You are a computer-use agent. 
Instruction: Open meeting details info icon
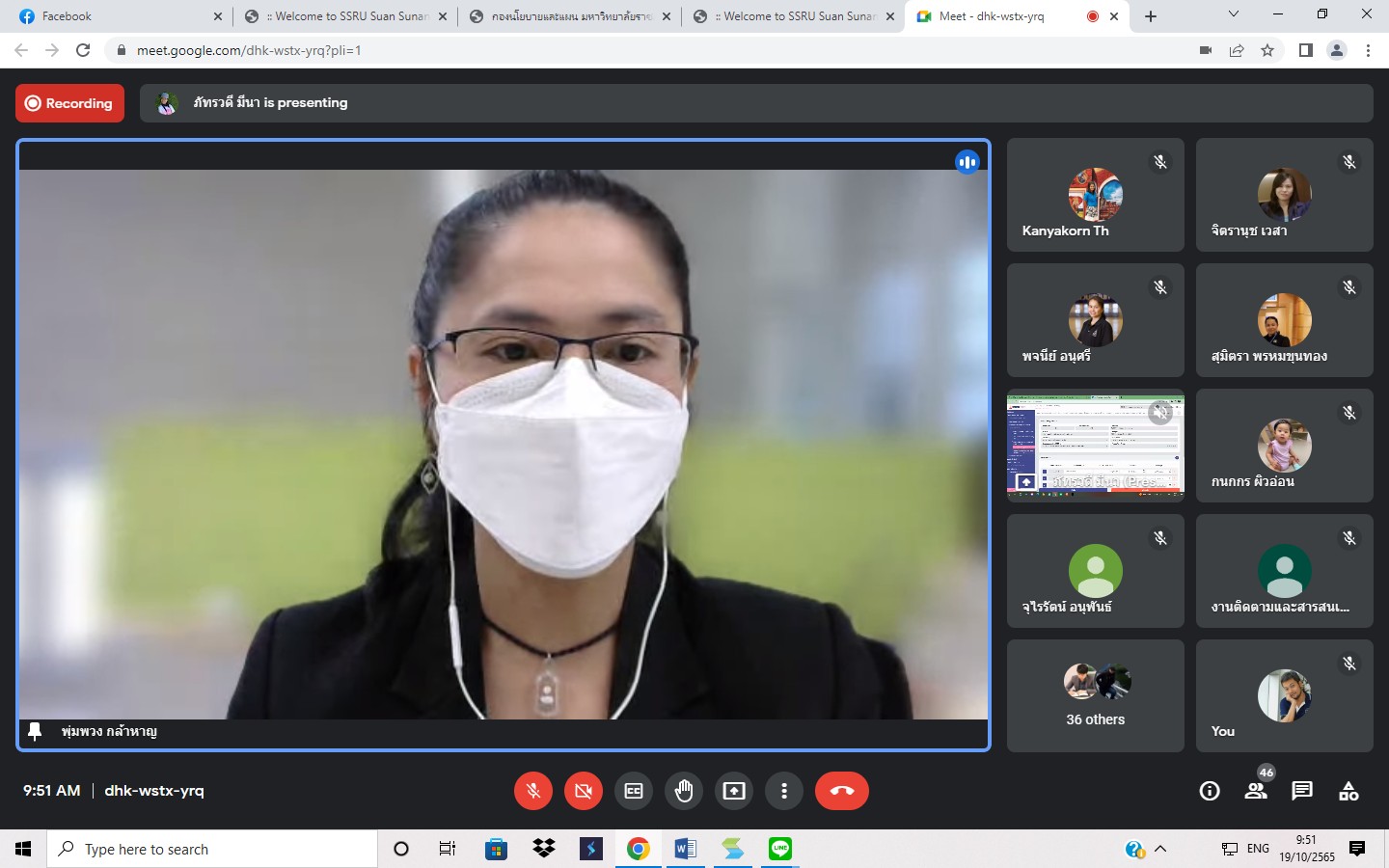click(1210, 791)
